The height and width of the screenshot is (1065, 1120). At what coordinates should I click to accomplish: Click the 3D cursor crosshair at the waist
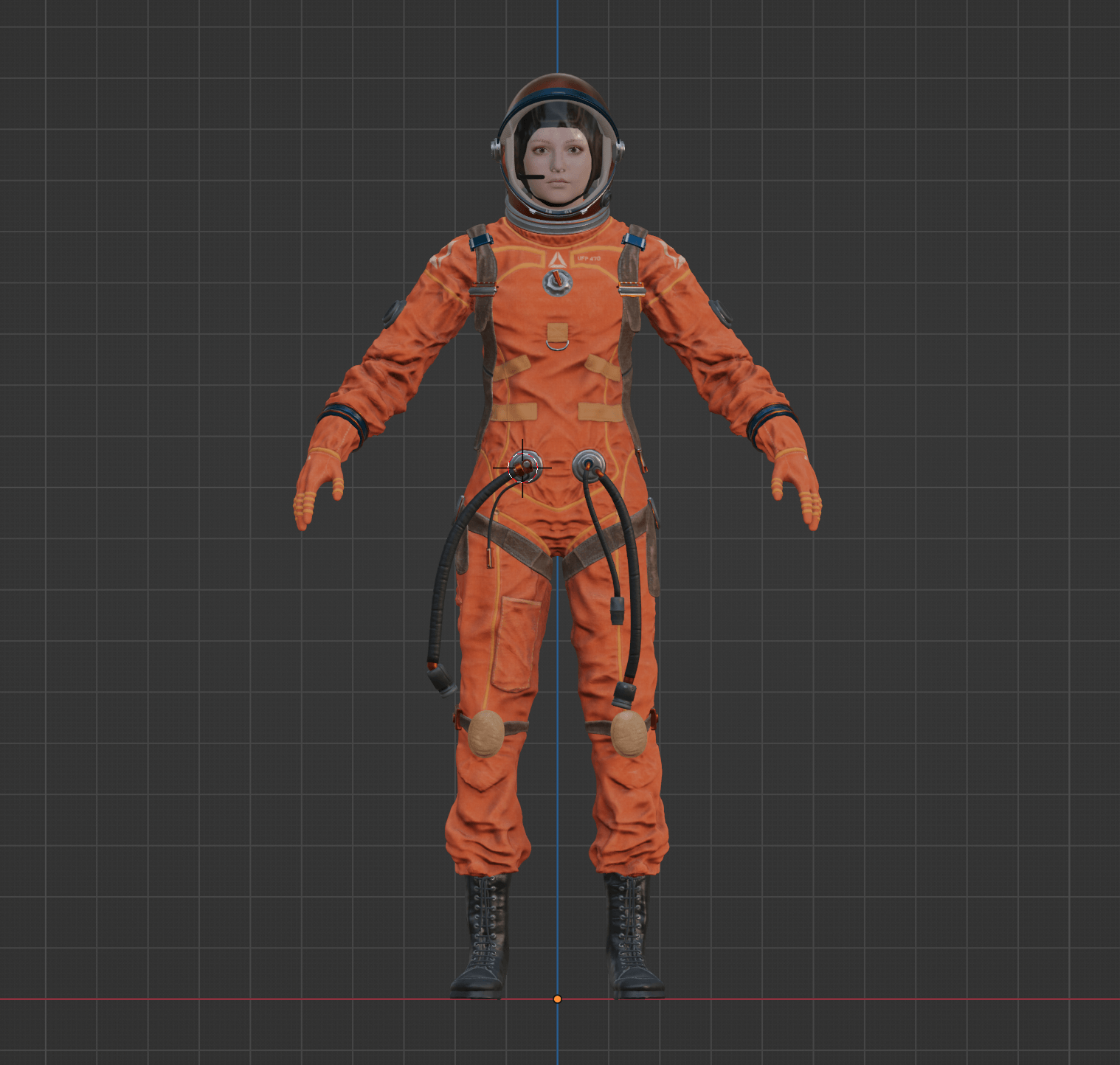522,468
